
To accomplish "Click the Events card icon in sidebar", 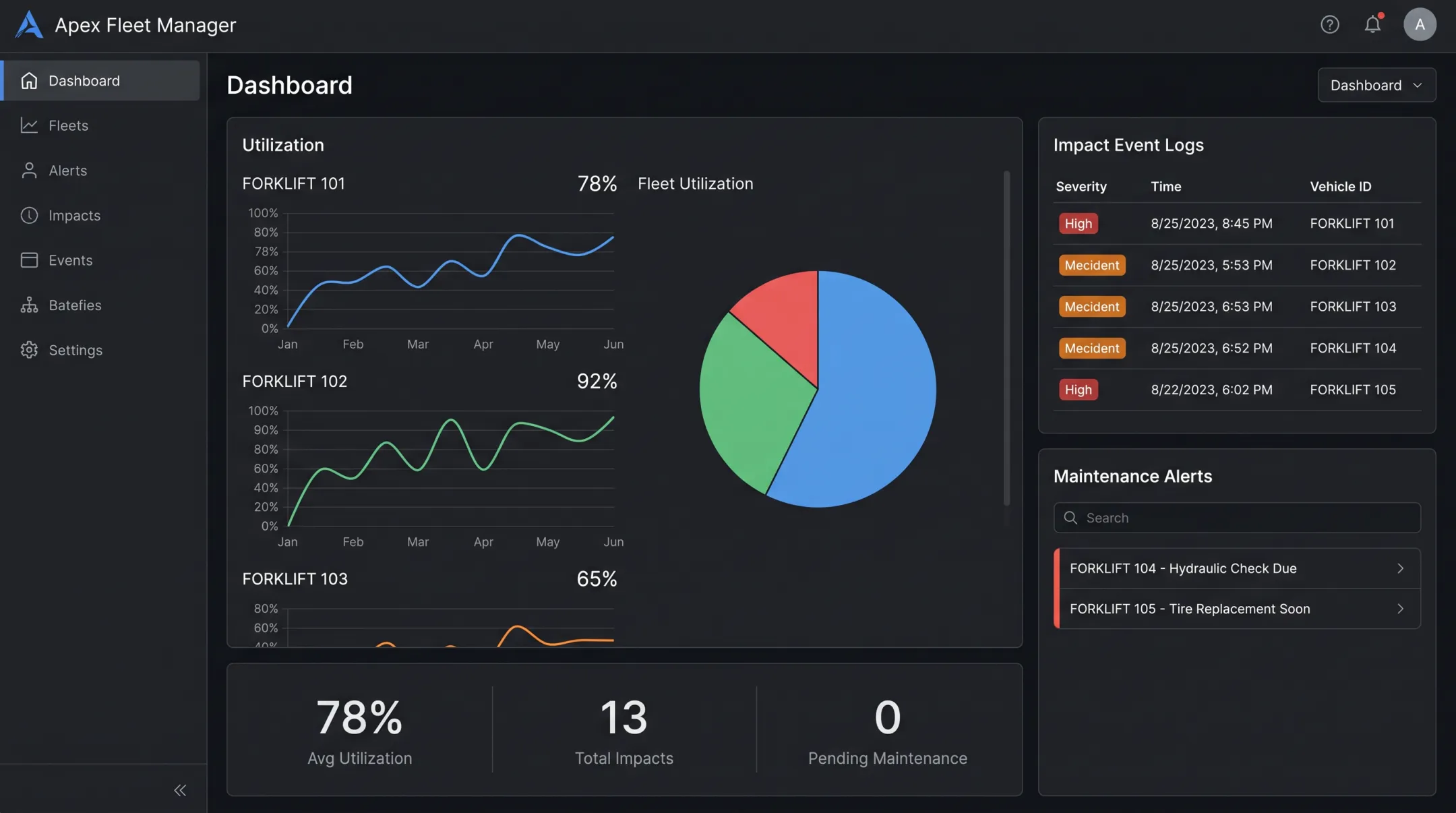I will pyautogui.click(x=29, y=260).
